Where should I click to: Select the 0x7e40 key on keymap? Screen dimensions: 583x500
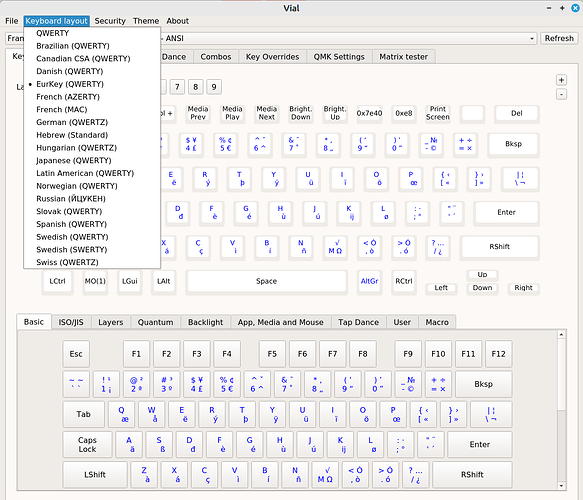pos(369,113)
